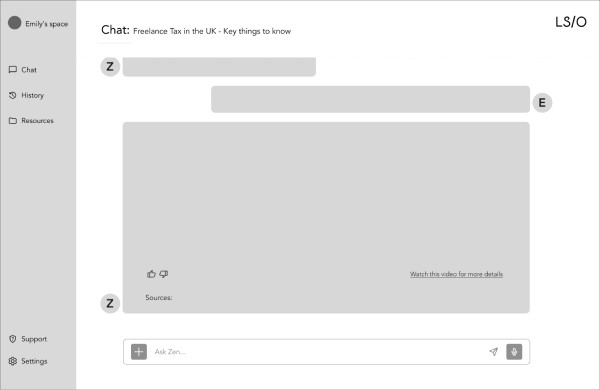The height and width of the screenshot is (390, 600).
Task: Click the Resources folder icon
Action: tap(13, 121)
